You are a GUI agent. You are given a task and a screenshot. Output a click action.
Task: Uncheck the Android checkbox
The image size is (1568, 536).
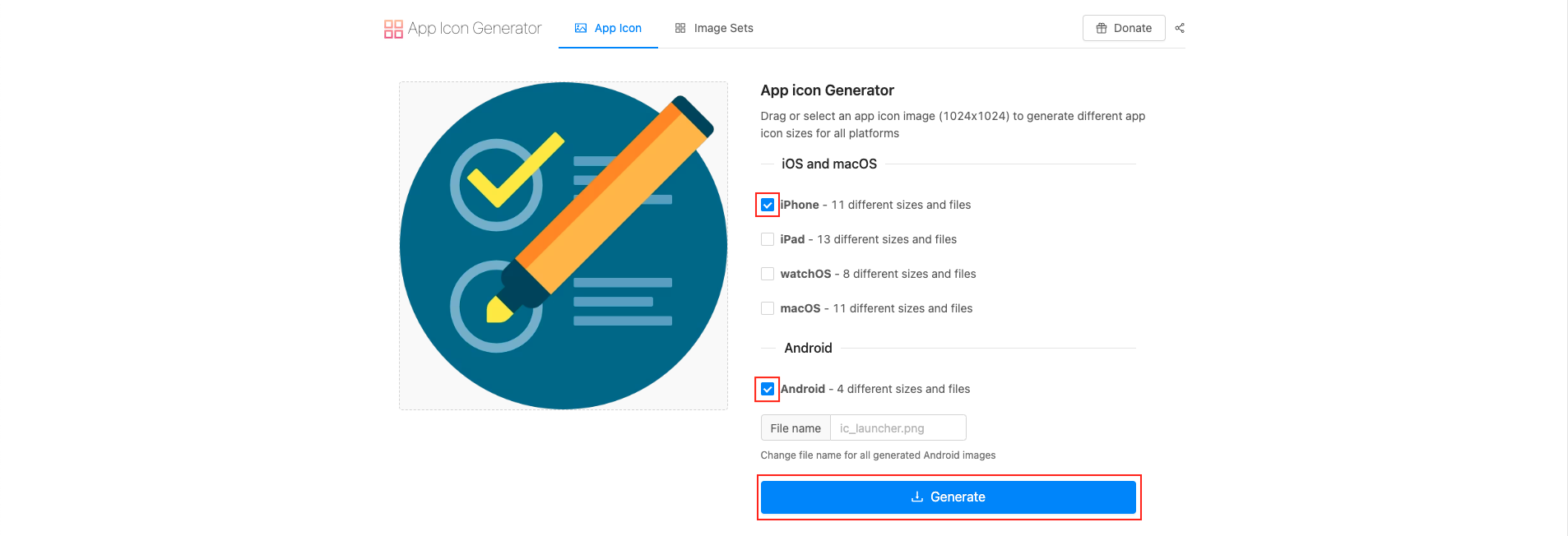tap(768, 389)
